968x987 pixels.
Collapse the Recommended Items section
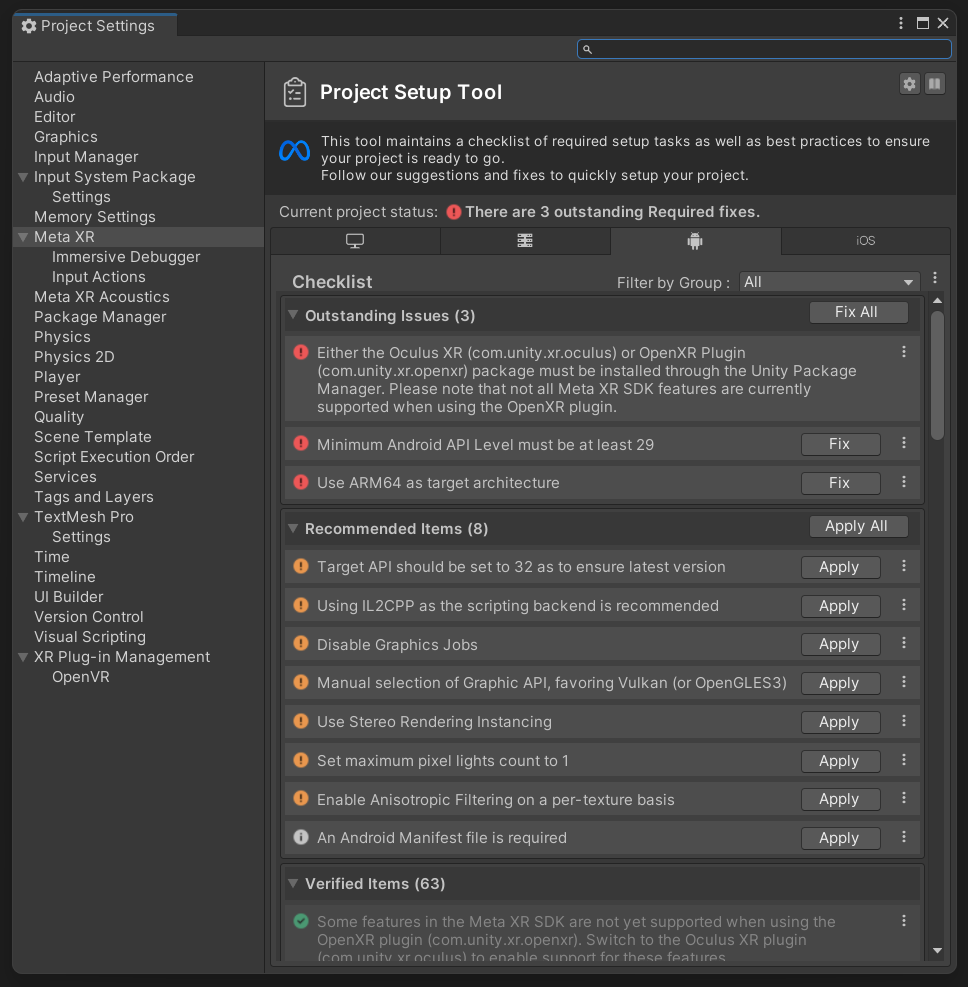(293, 528)
